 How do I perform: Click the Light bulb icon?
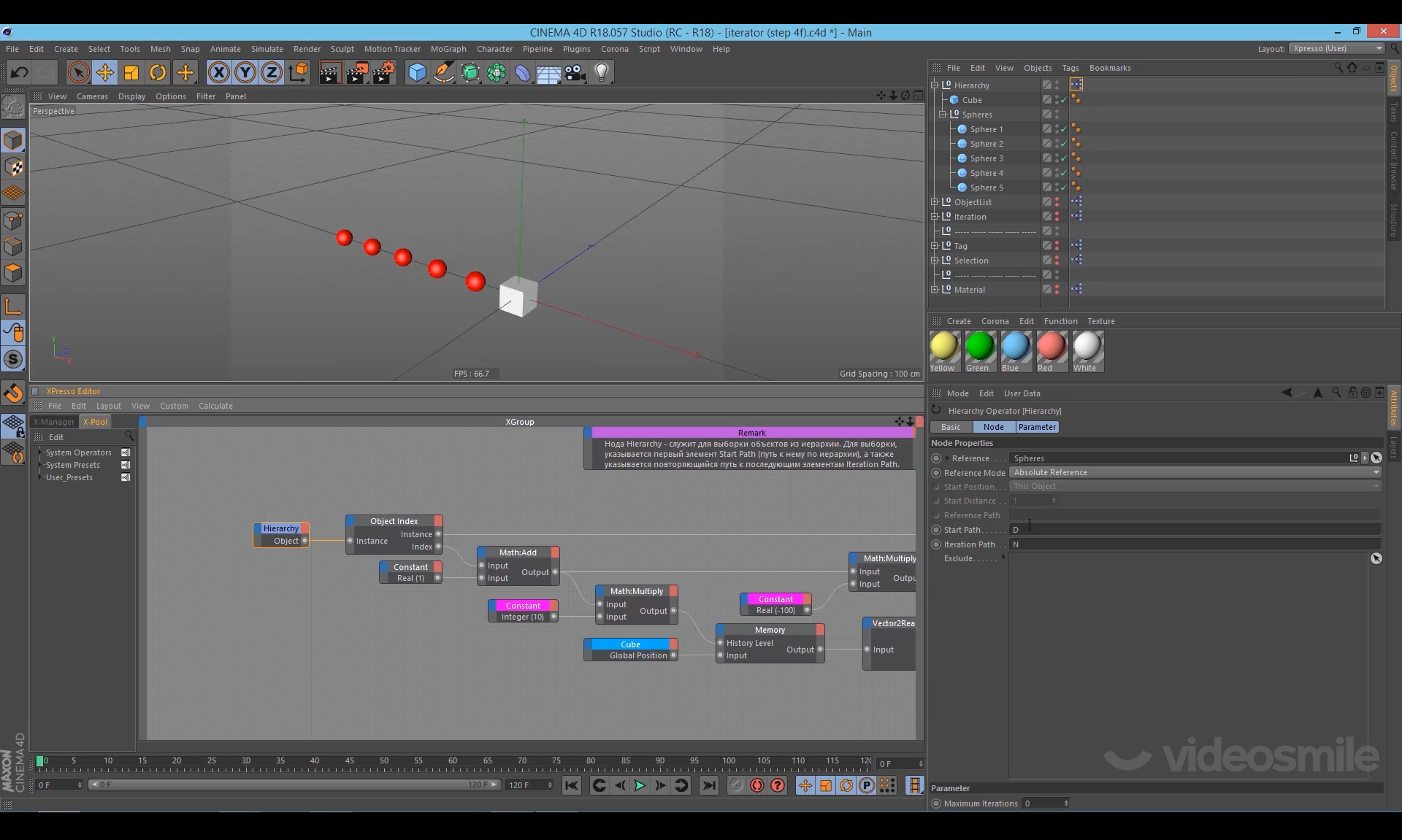point(602,72)
